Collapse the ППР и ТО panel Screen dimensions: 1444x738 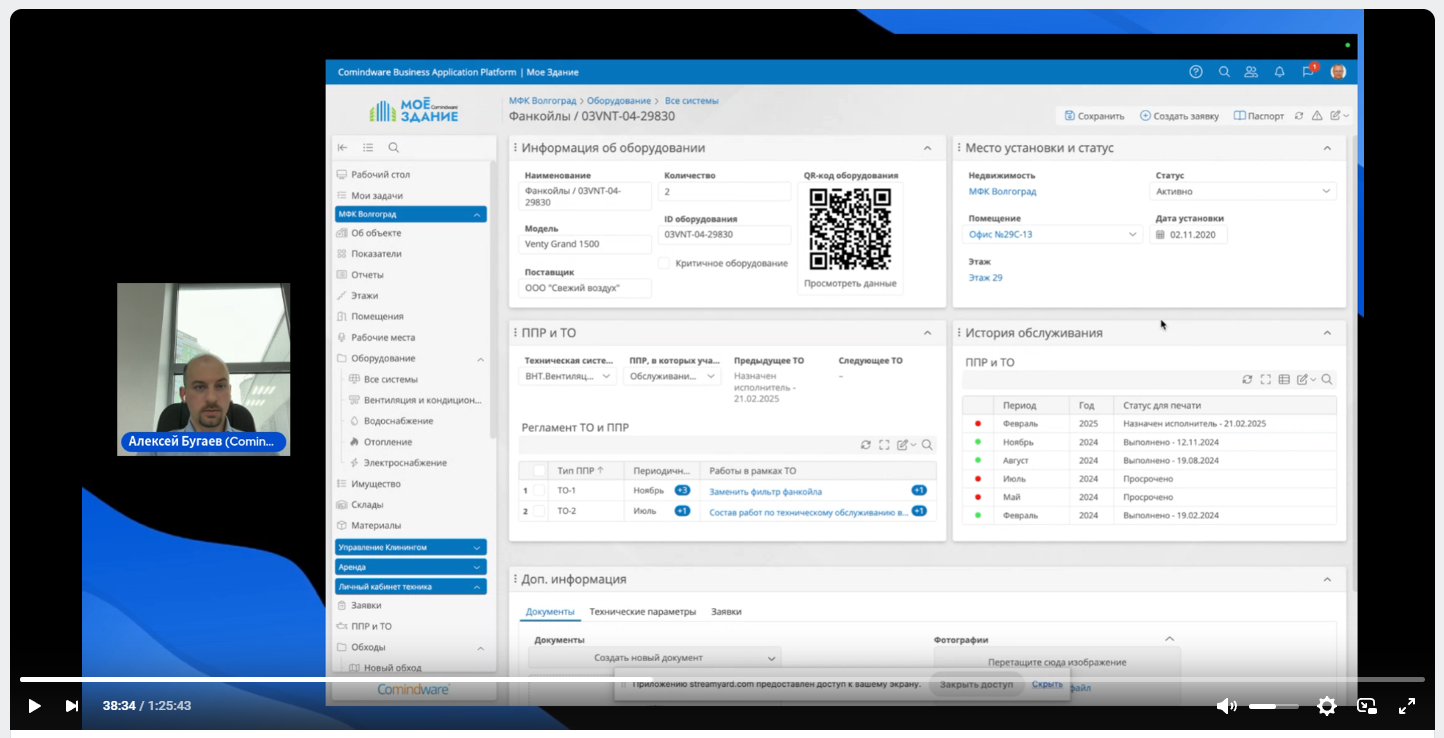(927, 333)
